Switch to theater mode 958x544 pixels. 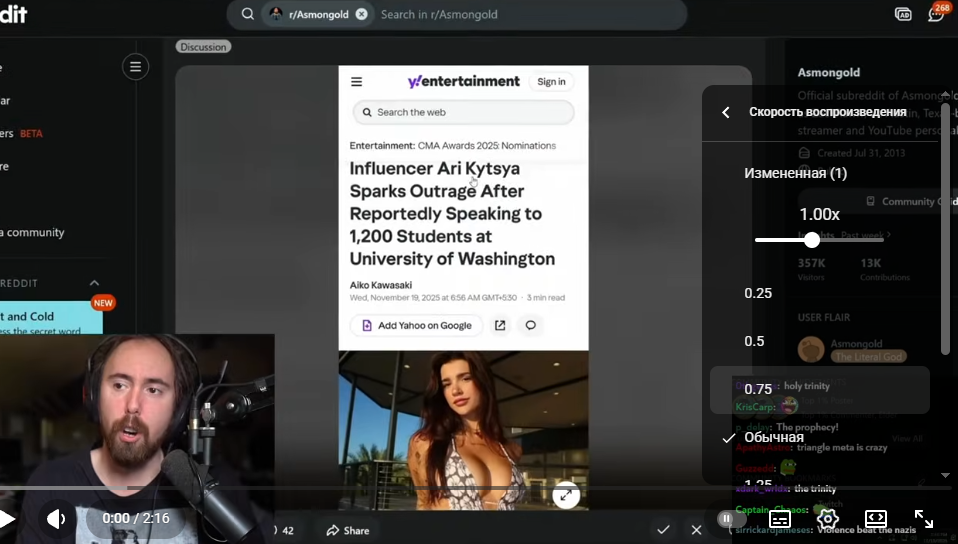click(876, 518)
